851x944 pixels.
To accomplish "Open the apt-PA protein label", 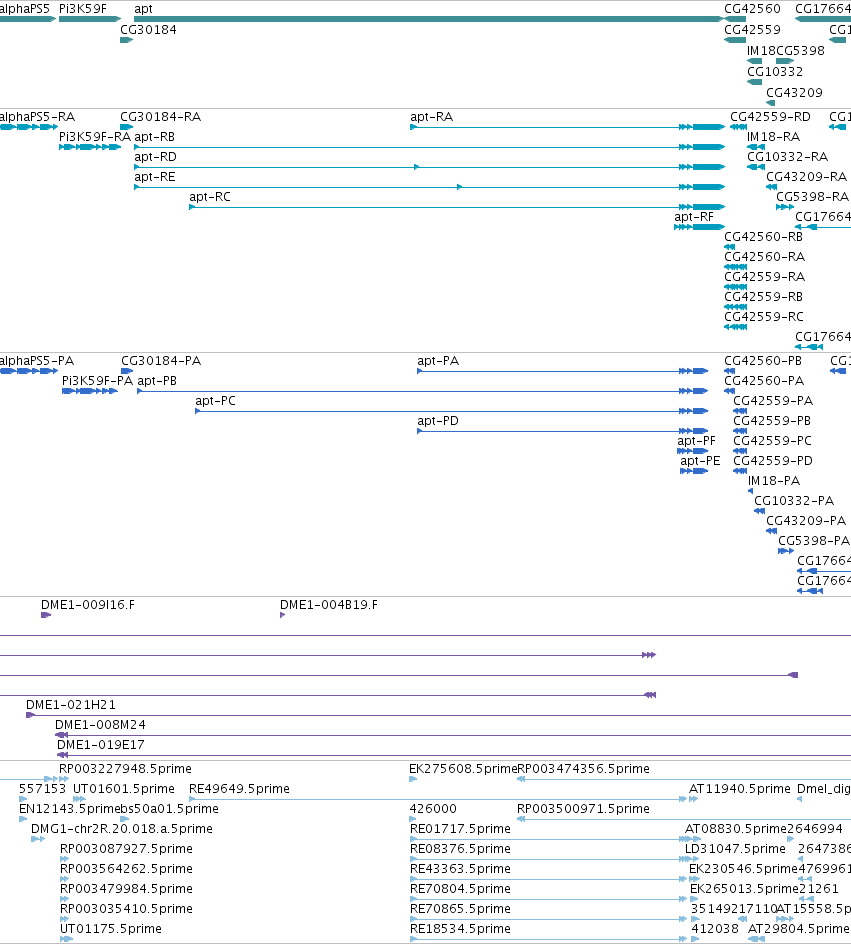I will (438, 361).
